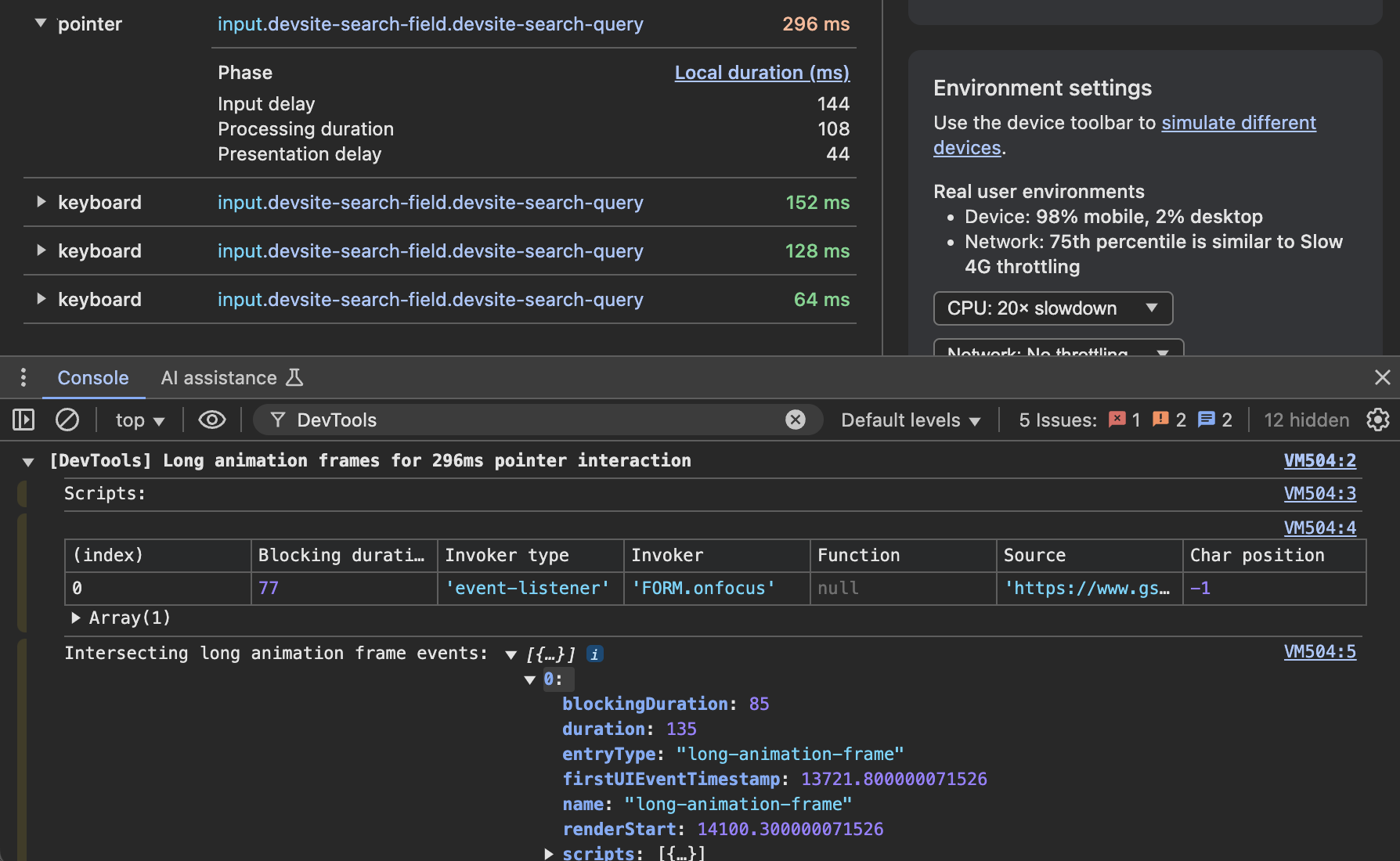Image resolution: width=1400 pixels, height=861 pixels.
Task: Click the pointer row's input element link
Action: (430, 24)
